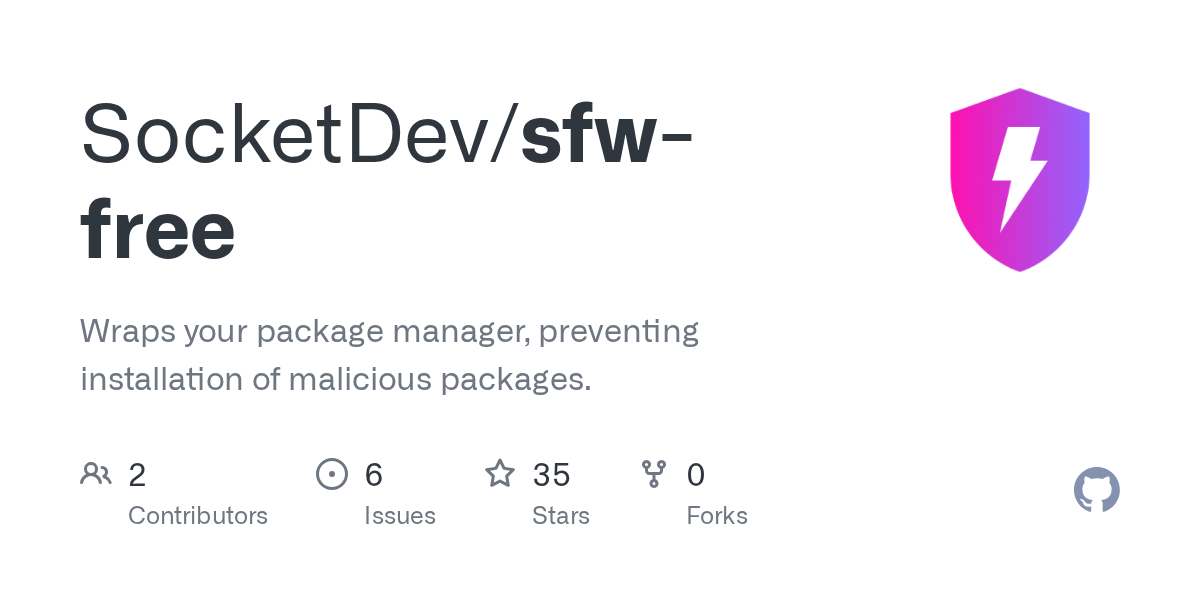Click the fork count 0
Viewport: 1200px width, 600px height.
pyautogui.click(x=696, y=475)
